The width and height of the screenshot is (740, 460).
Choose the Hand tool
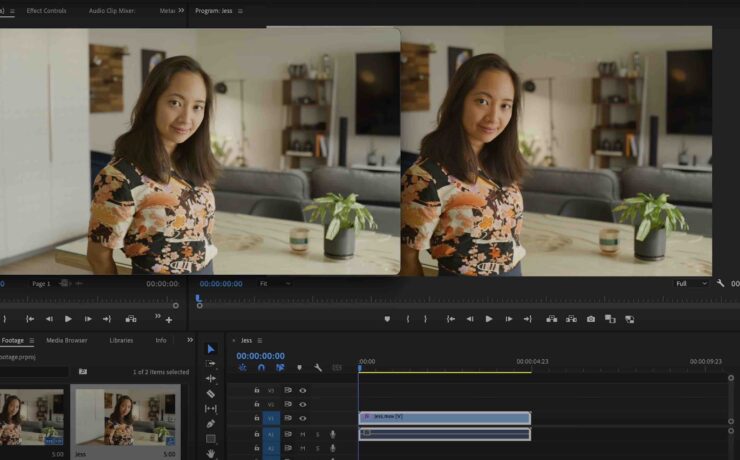211,453
